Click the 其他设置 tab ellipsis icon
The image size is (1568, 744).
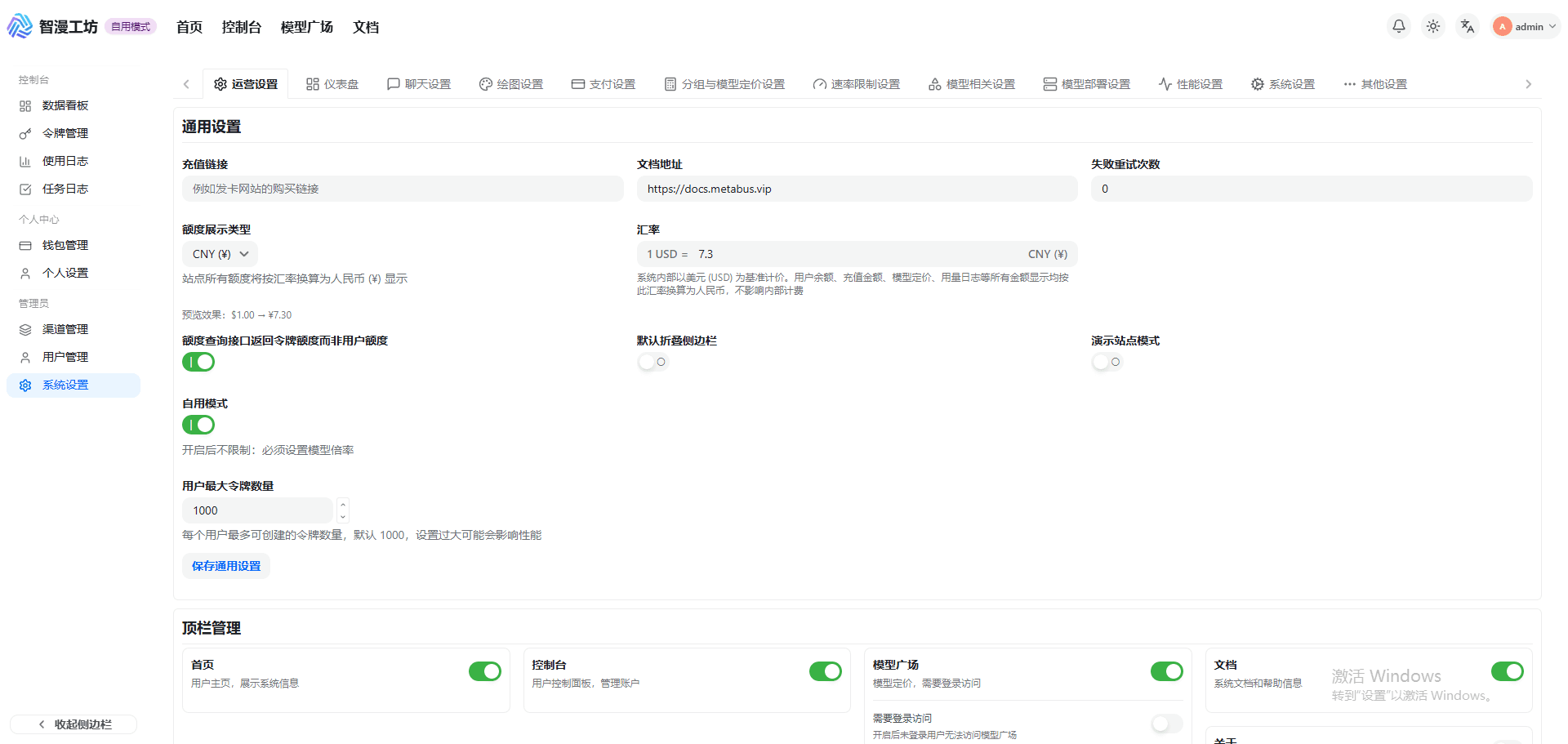[1350, 84]
